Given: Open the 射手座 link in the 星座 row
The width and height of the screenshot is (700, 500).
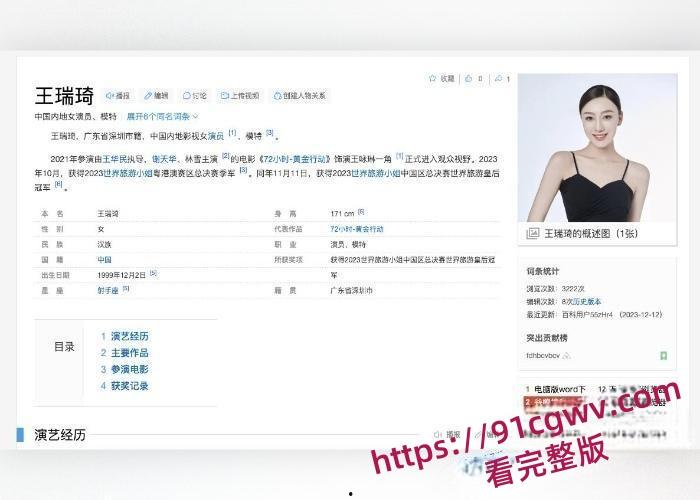Looking at the screenshot, I should (108, 290).
